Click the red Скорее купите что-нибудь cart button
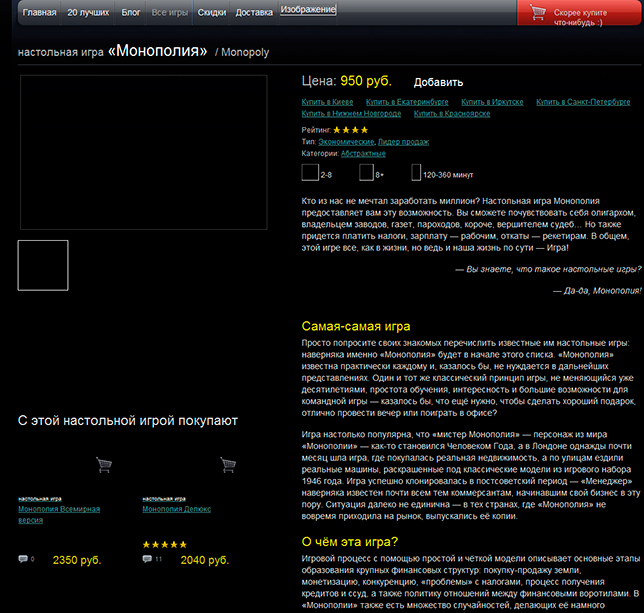This screenshot has width=644, height=613. (580, 13)
